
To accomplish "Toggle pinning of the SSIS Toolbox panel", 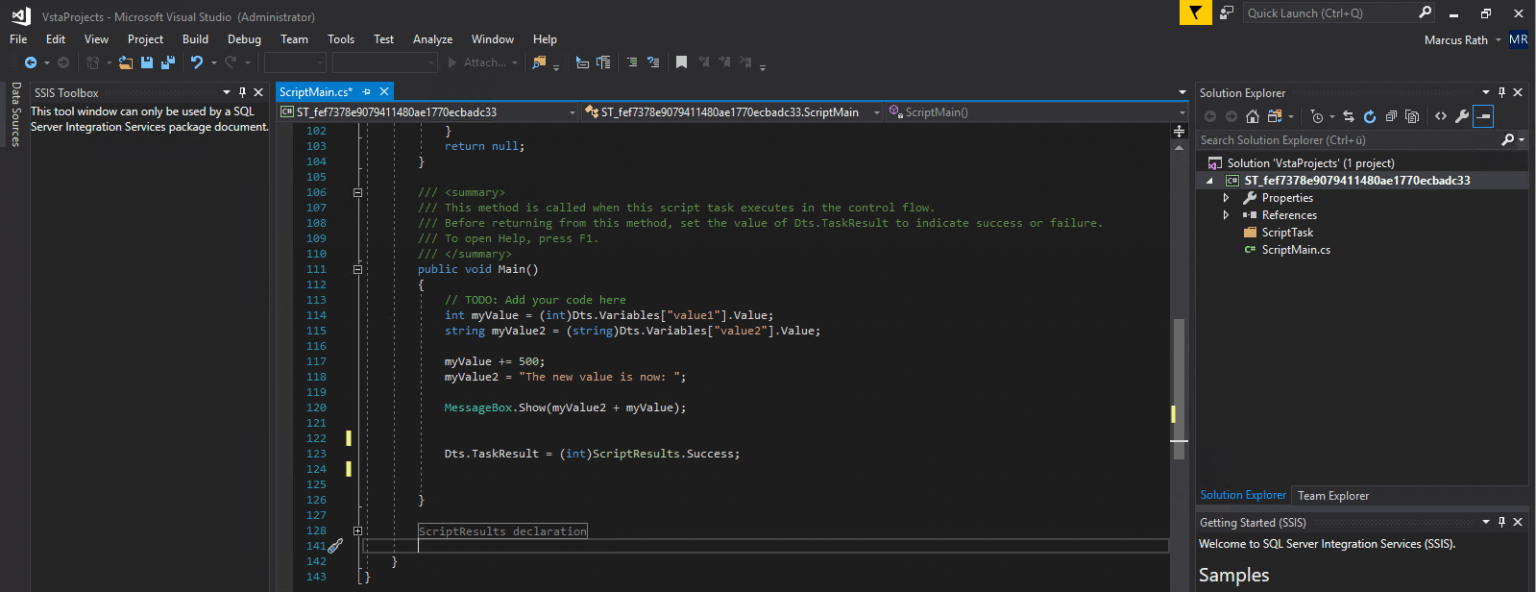I will click(x=242, y=92).
